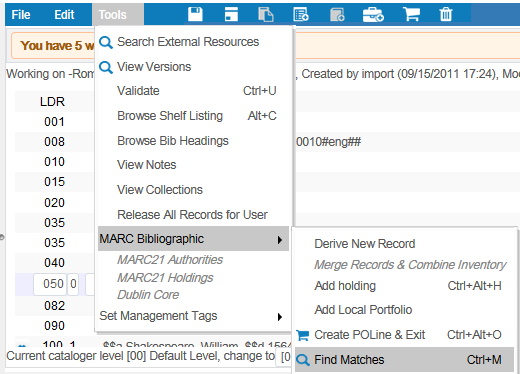Close the Tools menu by clicking Tools
This screenshot has width=520, height=374.
click(x=118, y=15)
